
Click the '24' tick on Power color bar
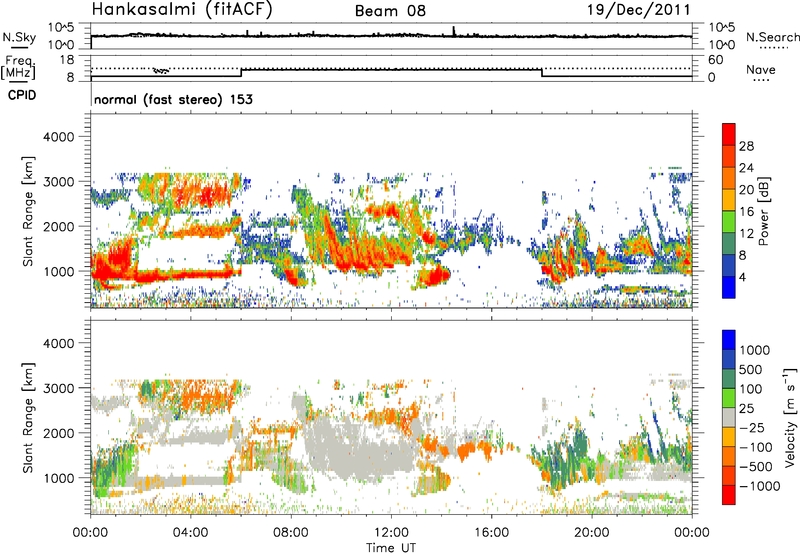[746, 168]
